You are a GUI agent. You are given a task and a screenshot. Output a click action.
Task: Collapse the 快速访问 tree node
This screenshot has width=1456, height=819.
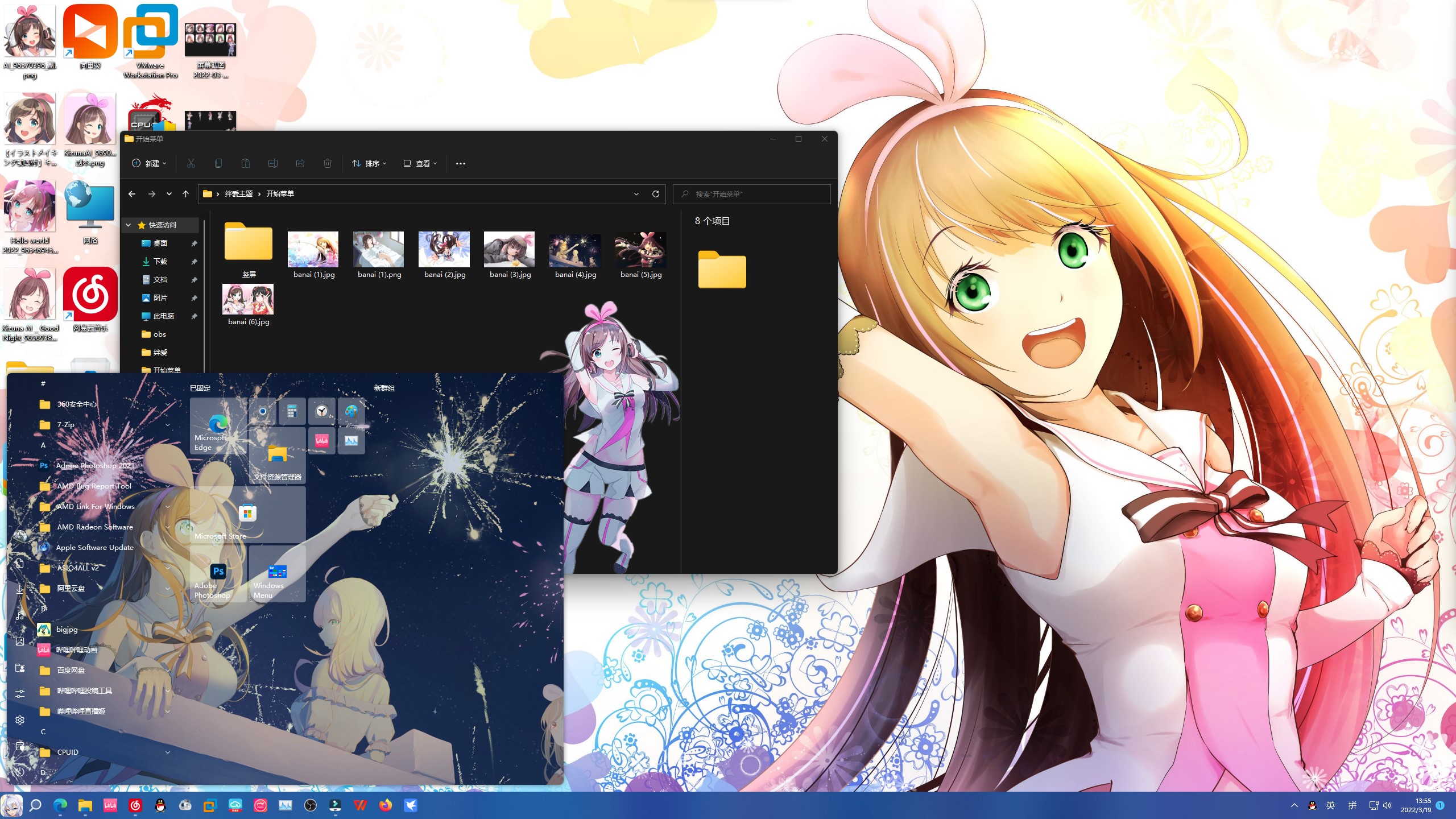(129, 225)
